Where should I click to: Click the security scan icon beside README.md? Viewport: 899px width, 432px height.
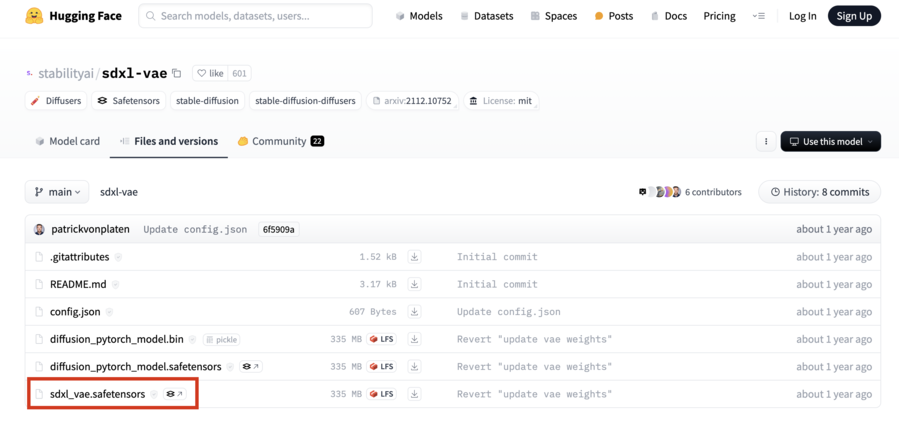[115, 285]
